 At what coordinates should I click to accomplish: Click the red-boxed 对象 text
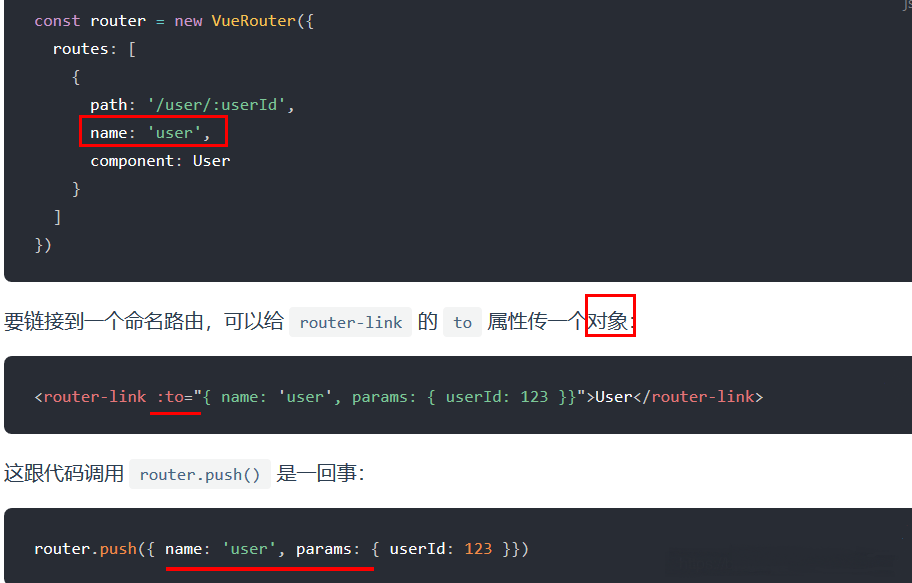tap(610, 315)
